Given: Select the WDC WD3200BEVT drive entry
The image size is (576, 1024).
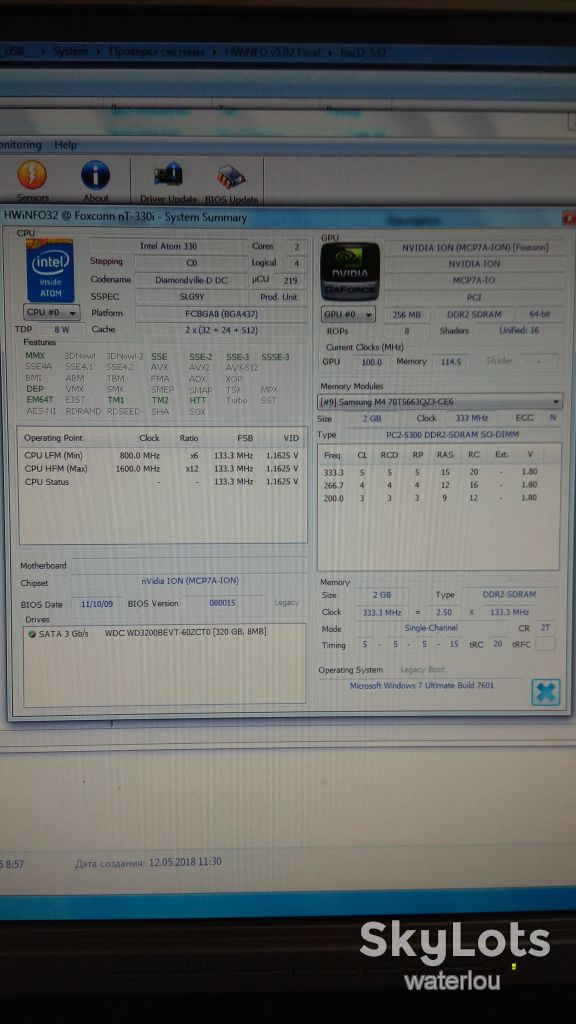Looking at the screenshot, I should (185, 632).
